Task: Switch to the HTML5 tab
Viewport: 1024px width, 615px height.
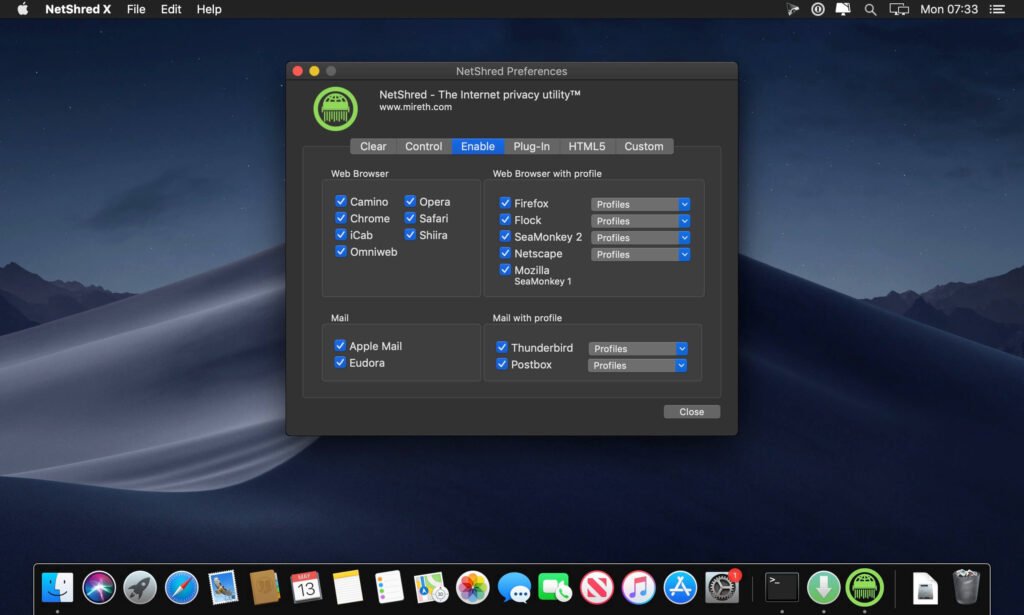Action: point(587,146)
